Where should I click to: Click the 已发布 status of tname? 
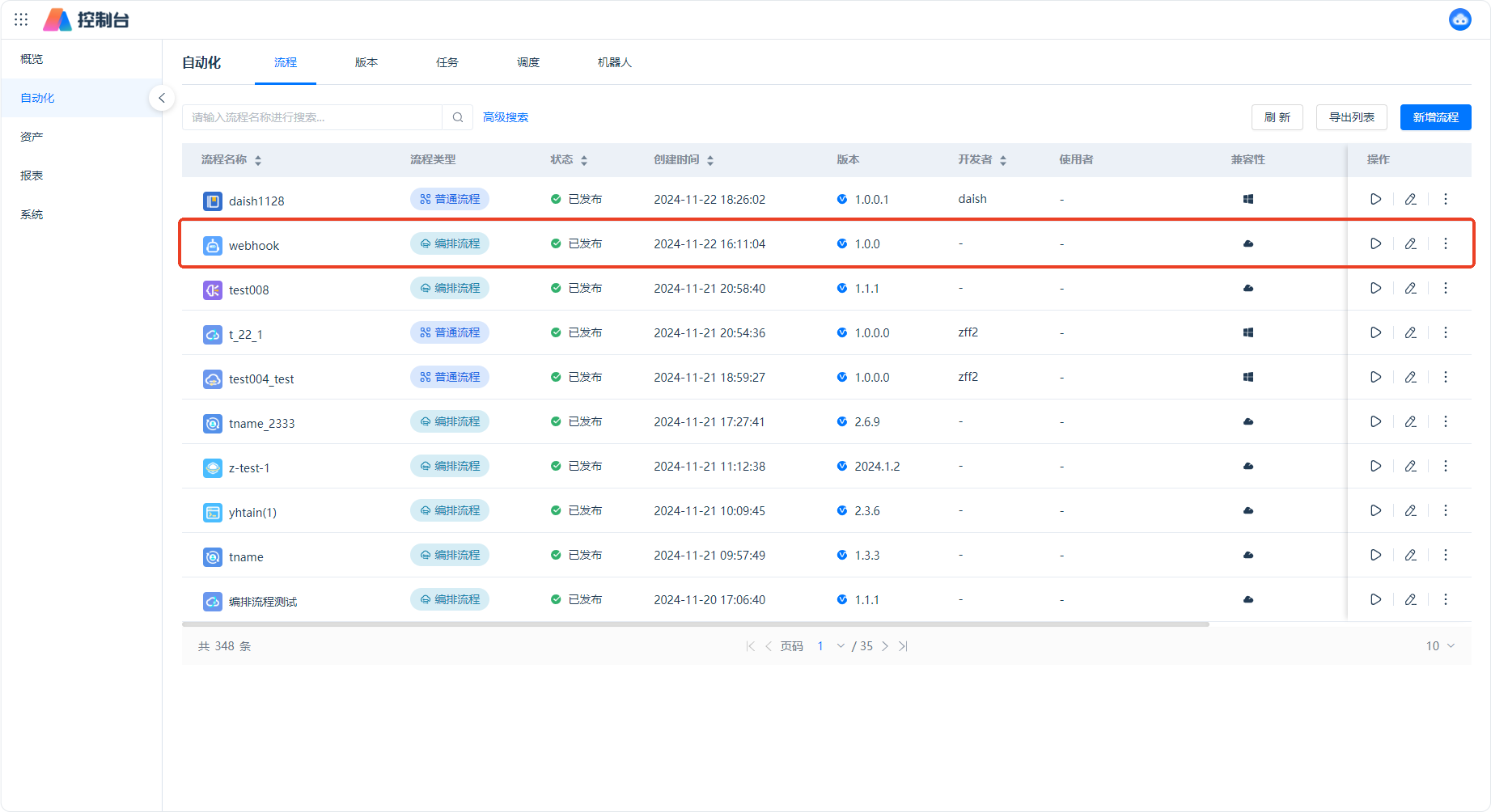pyautogui.click(x=585, y=555)
